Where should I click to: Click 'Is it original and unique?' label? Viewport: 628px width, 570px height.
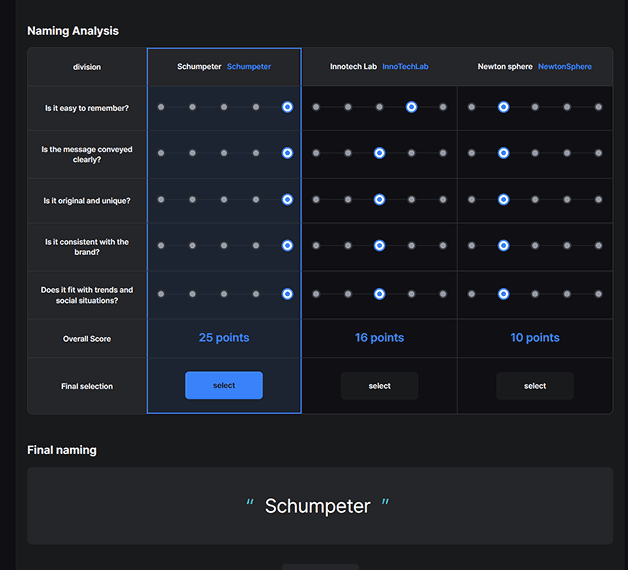87,201
